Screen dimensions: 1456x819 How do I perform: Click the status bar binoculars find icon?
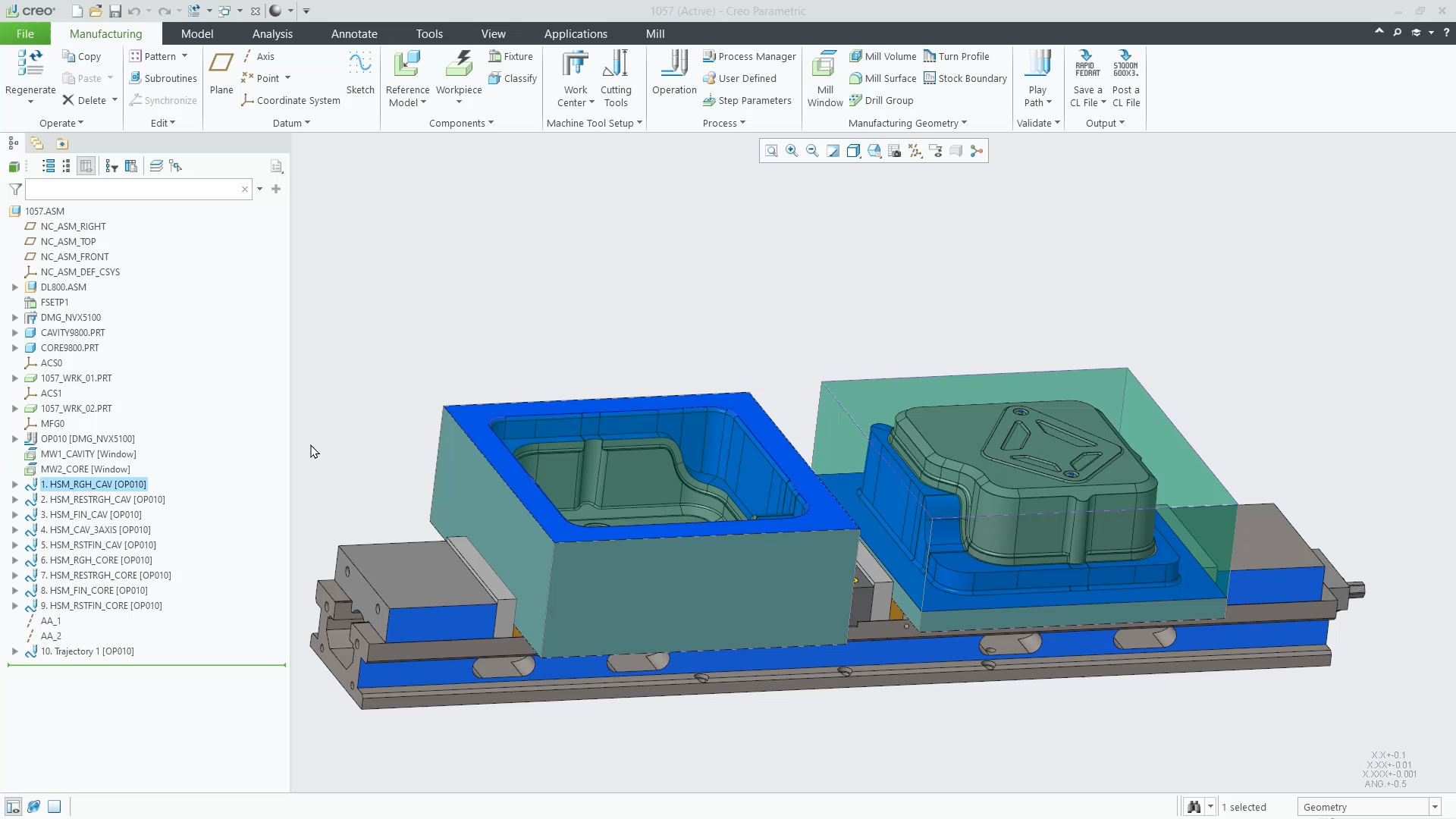tap(1194, 807)
